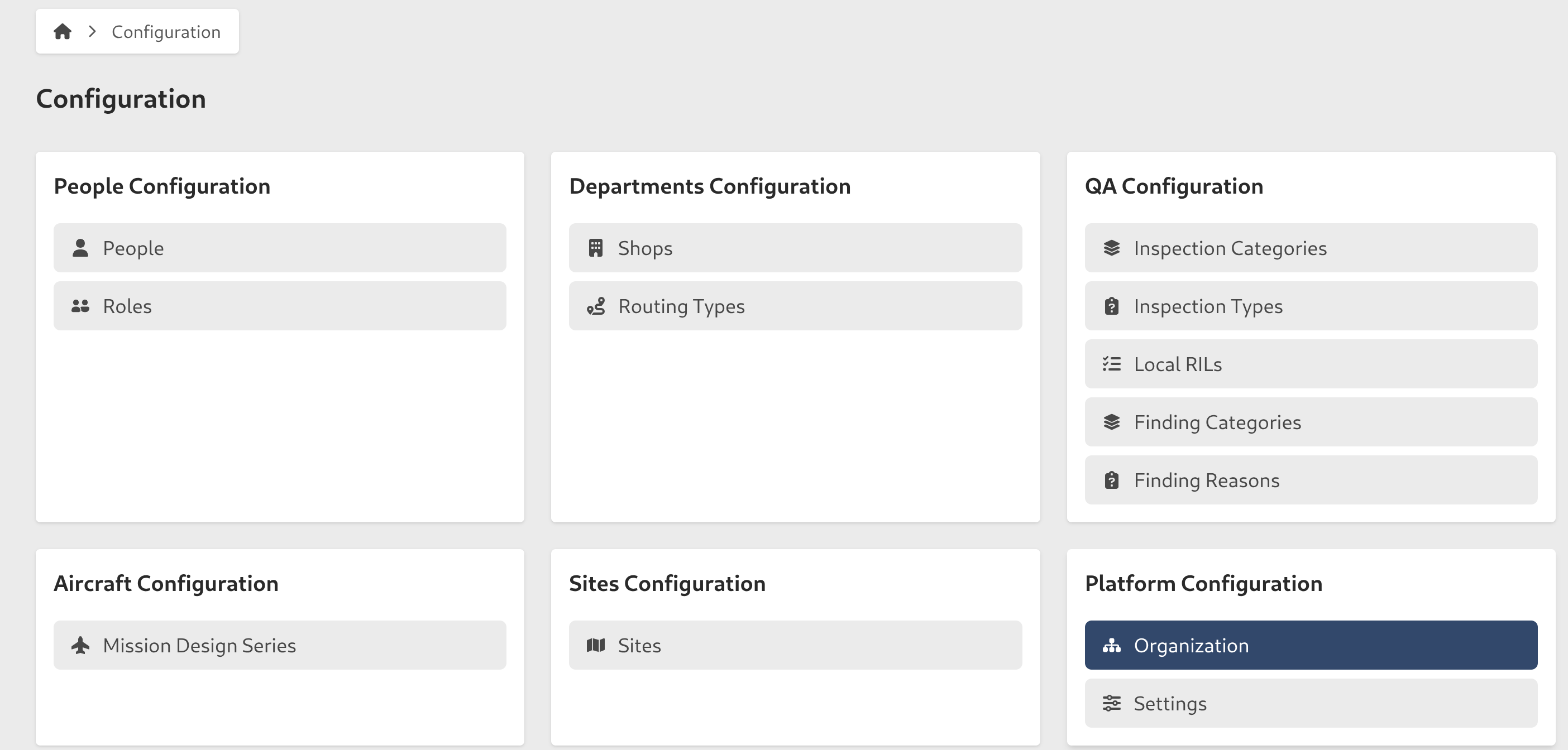Open Sites under Sites Configuration
Image resolution: width=1568 pixels, height=750 pixels.
[795, 646]
